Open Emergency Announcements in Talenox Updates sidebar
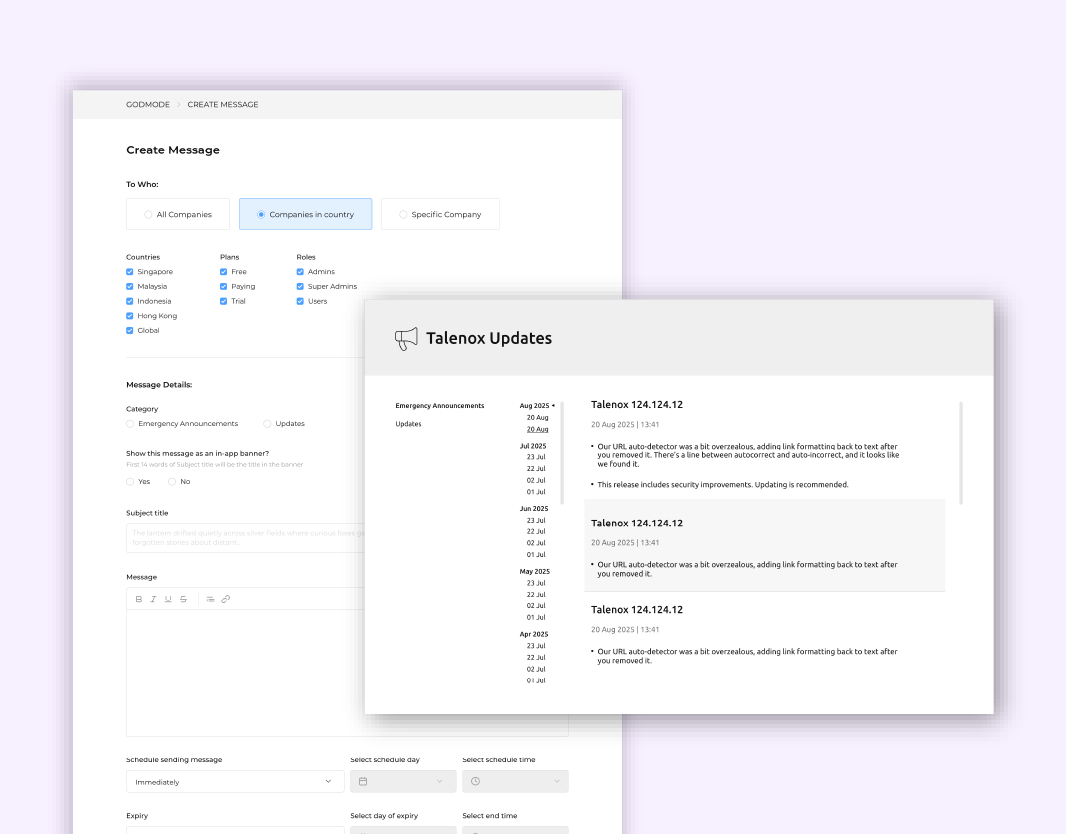Image resolution: width=1066 pixels, height=834 pixels. 440,406
